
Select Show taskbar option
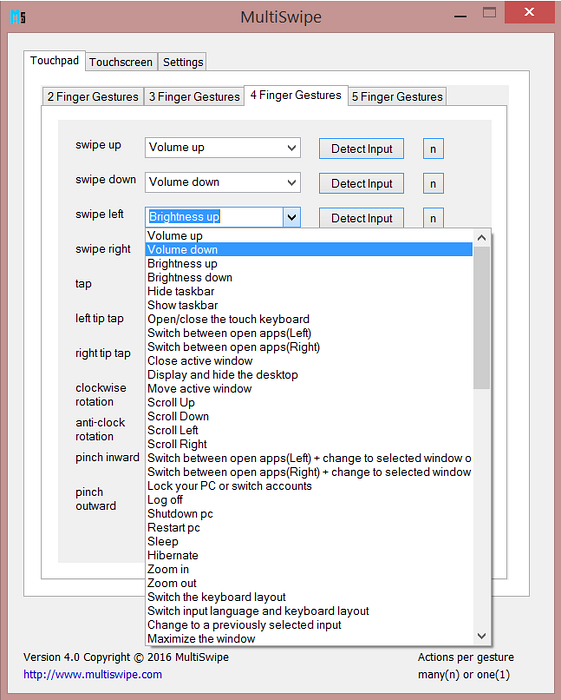coord(309,305)
